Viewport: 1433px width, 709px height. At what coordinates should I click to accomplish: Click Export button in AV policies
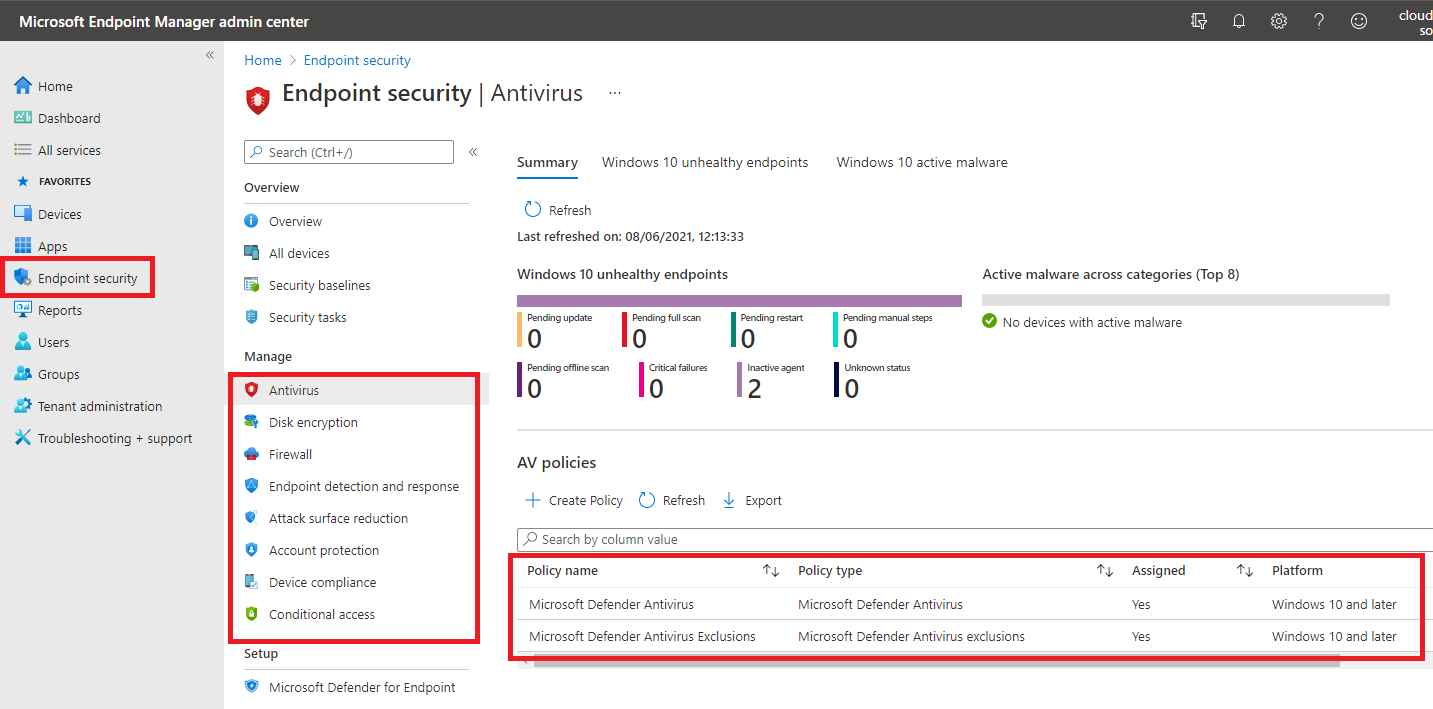pos(752,500)
